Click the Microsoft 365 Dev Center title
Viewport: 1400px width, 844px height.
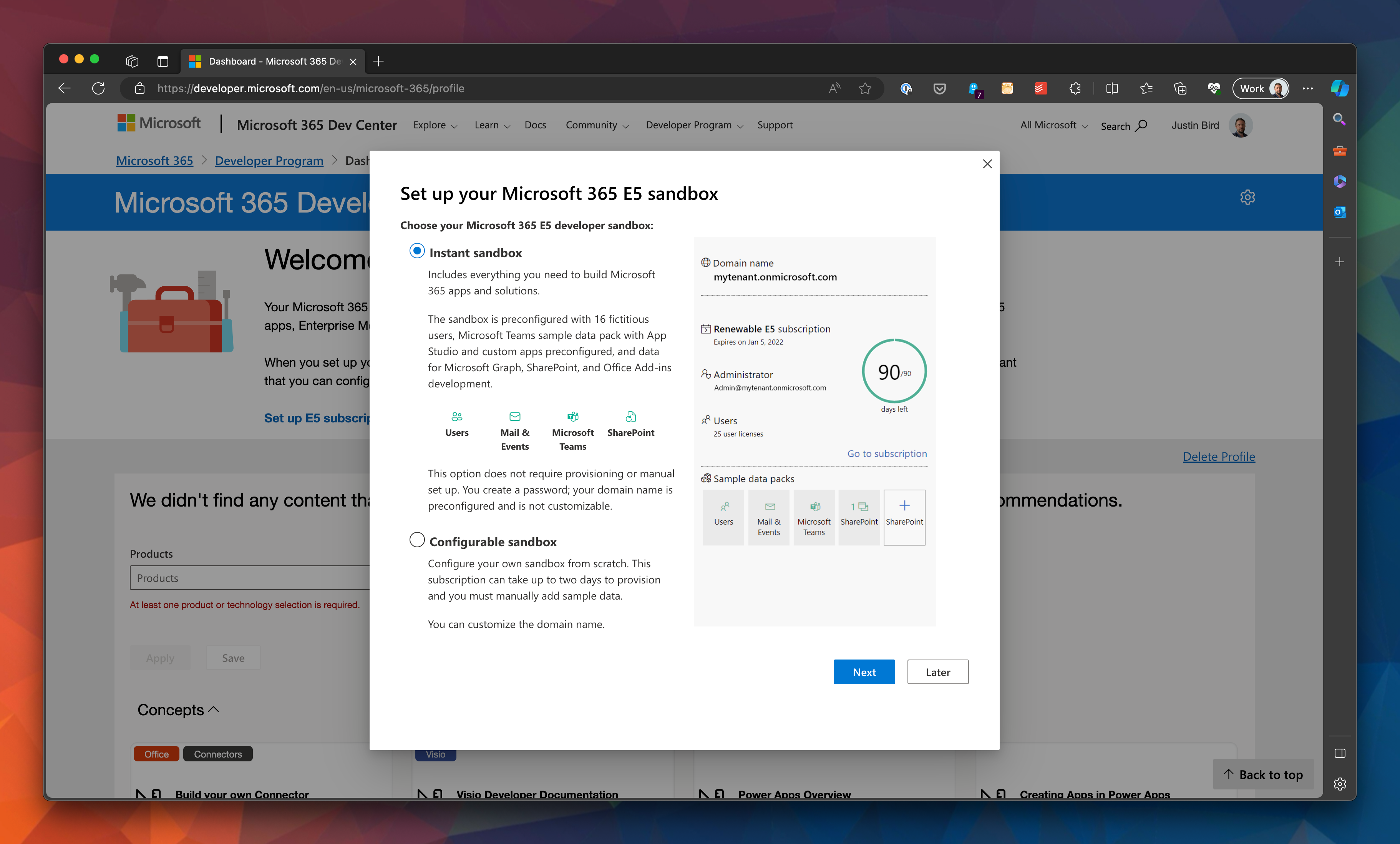click(317, 125)
